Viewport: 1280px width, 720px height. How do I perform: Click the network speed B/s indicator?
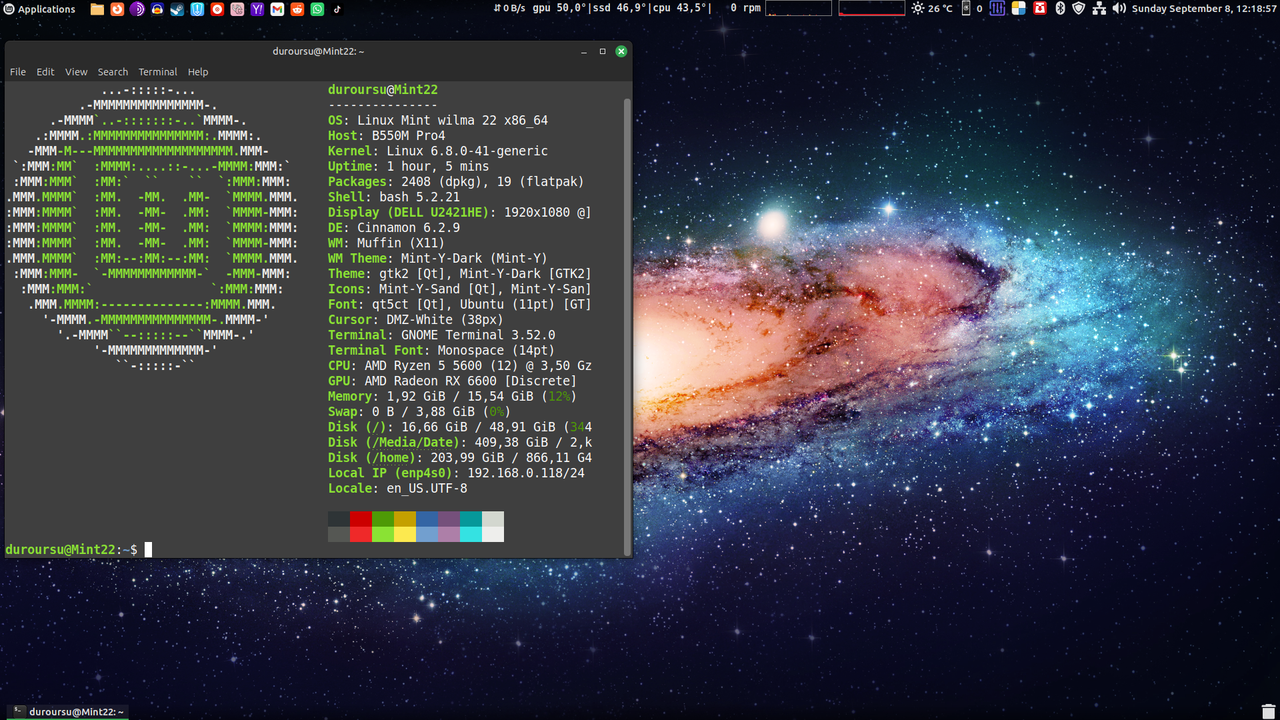click(x=510, y=8)
